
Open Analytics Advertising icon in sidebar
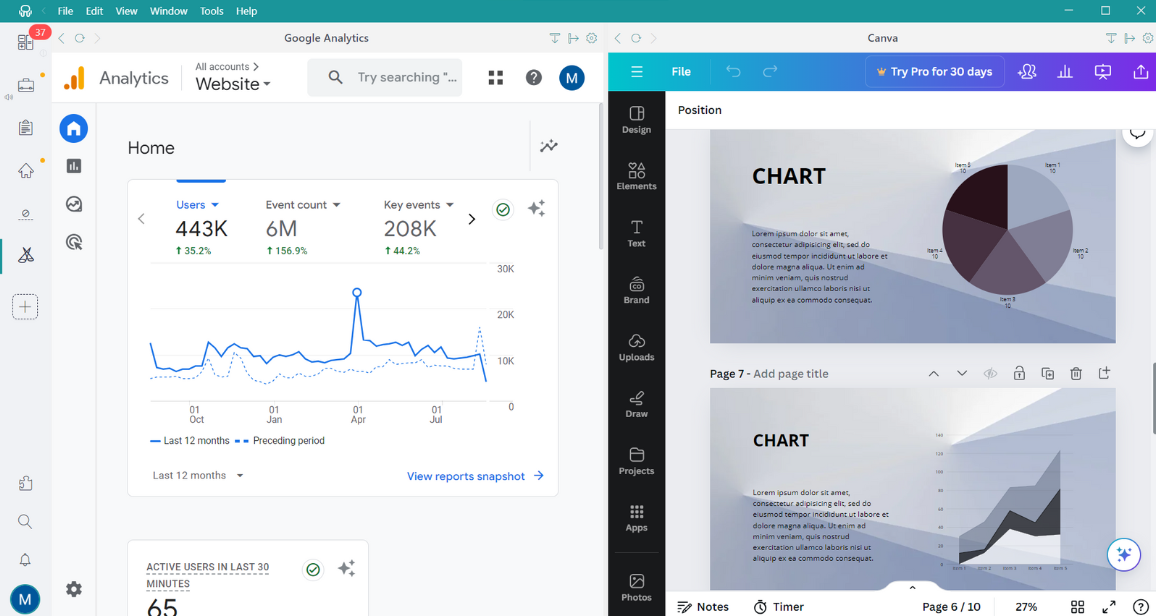click(74, 242)
